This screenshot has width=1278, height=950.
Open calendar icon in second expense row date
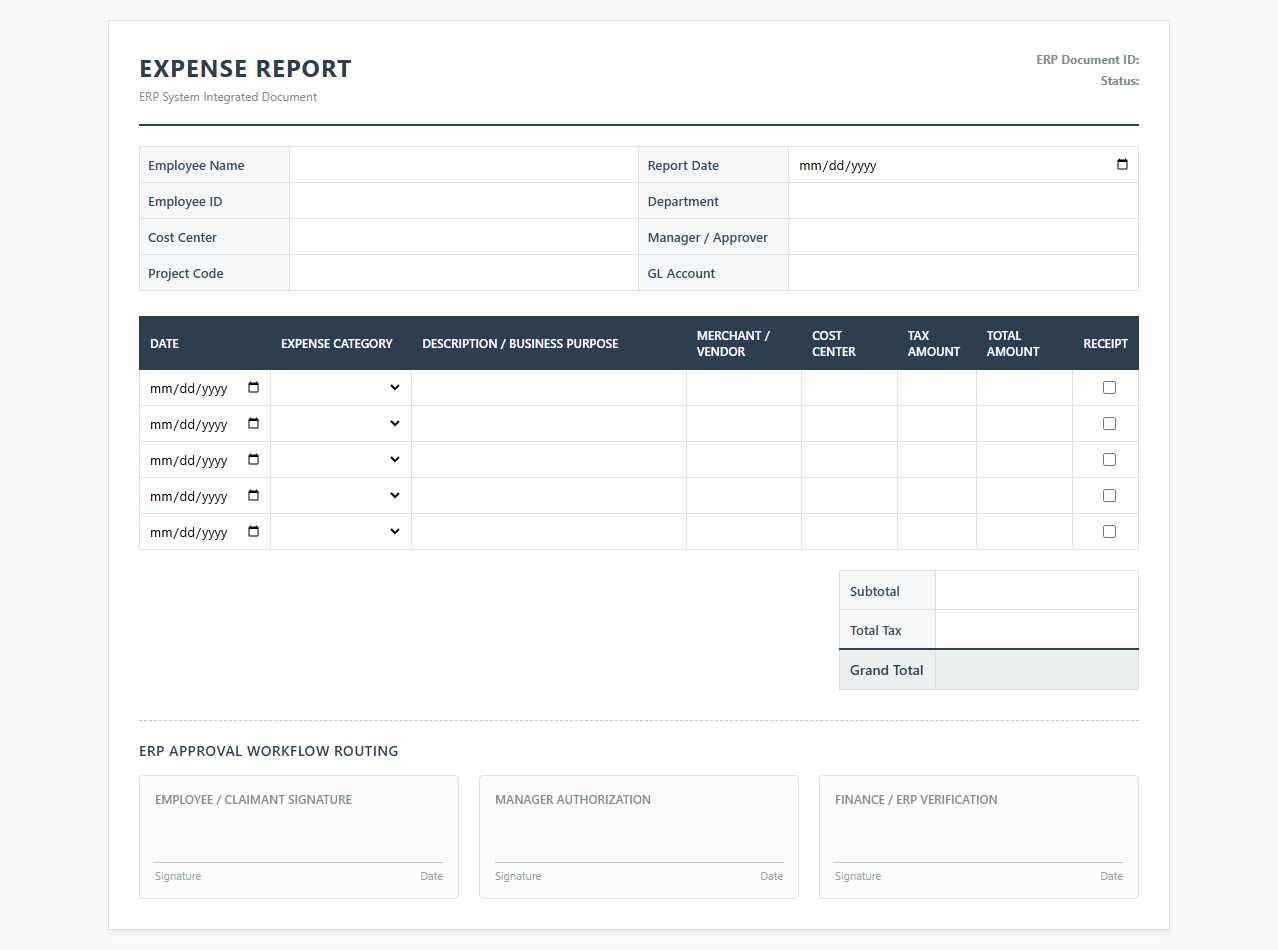click(253, 424)
